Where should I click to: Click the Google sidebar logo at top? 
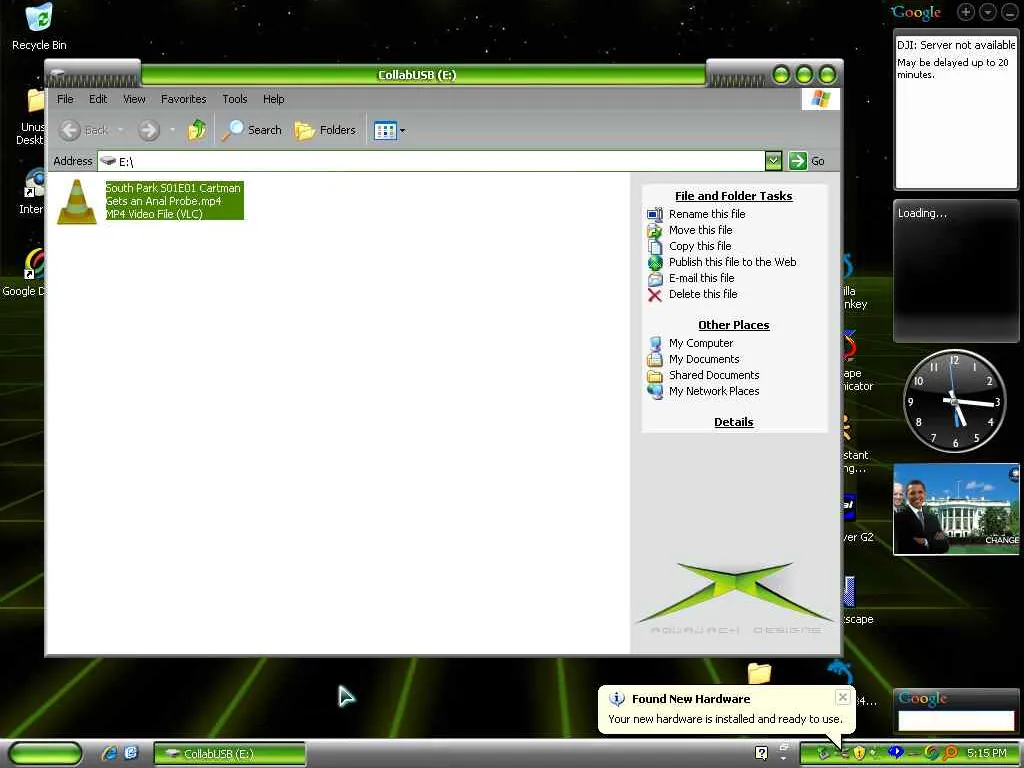tap(916, 12)
